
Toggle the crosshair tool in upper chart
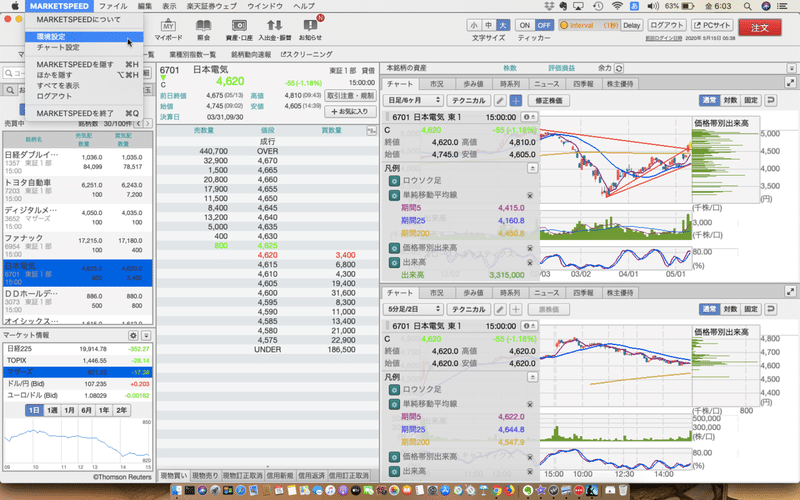click(516, 101)
